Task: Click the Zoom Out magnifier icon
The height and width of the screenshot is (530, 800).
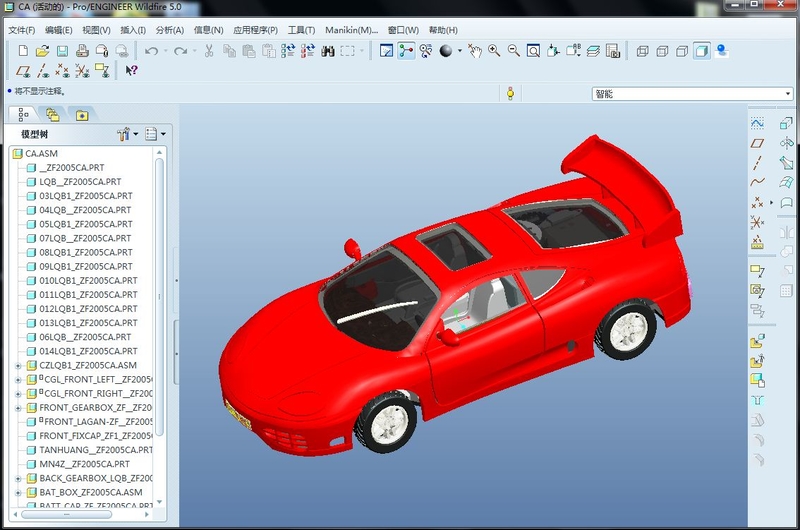Action: (513, 51)
